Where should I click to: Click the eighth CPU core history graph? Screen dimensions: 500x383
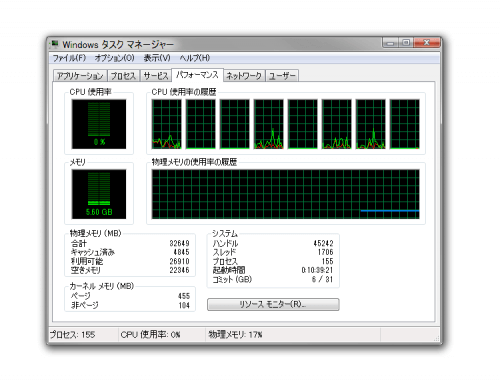405,124
